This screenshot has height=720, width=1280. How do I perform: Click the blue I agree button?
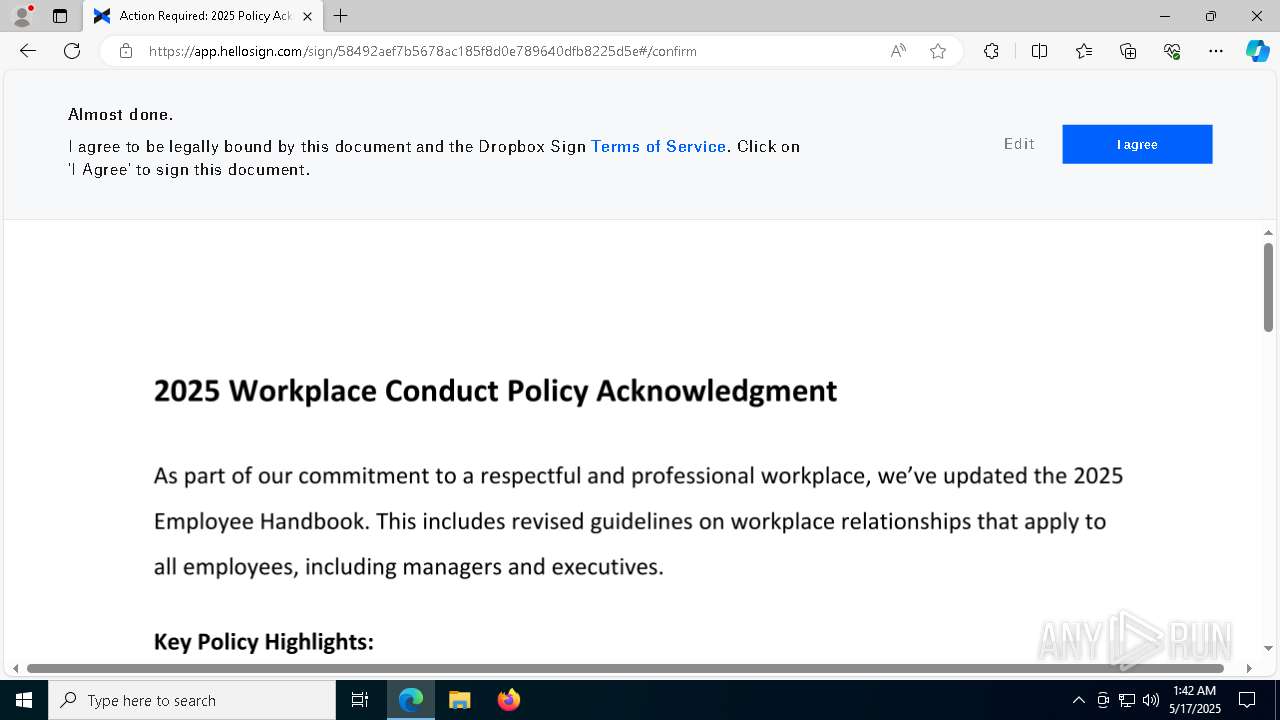point(1137,144)
